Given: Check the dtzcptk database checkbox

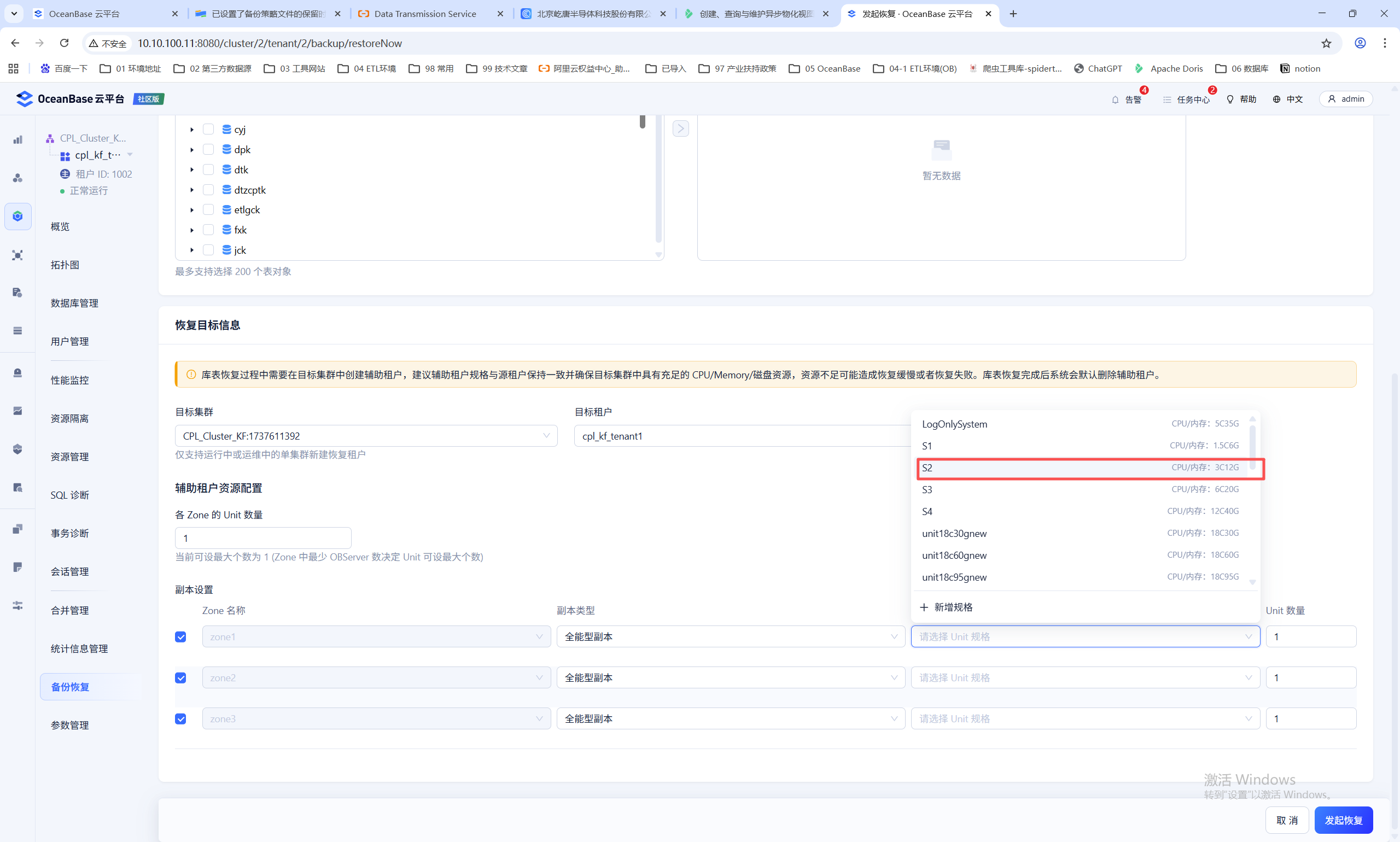Looking at the screenshot, I should point(208,190).
